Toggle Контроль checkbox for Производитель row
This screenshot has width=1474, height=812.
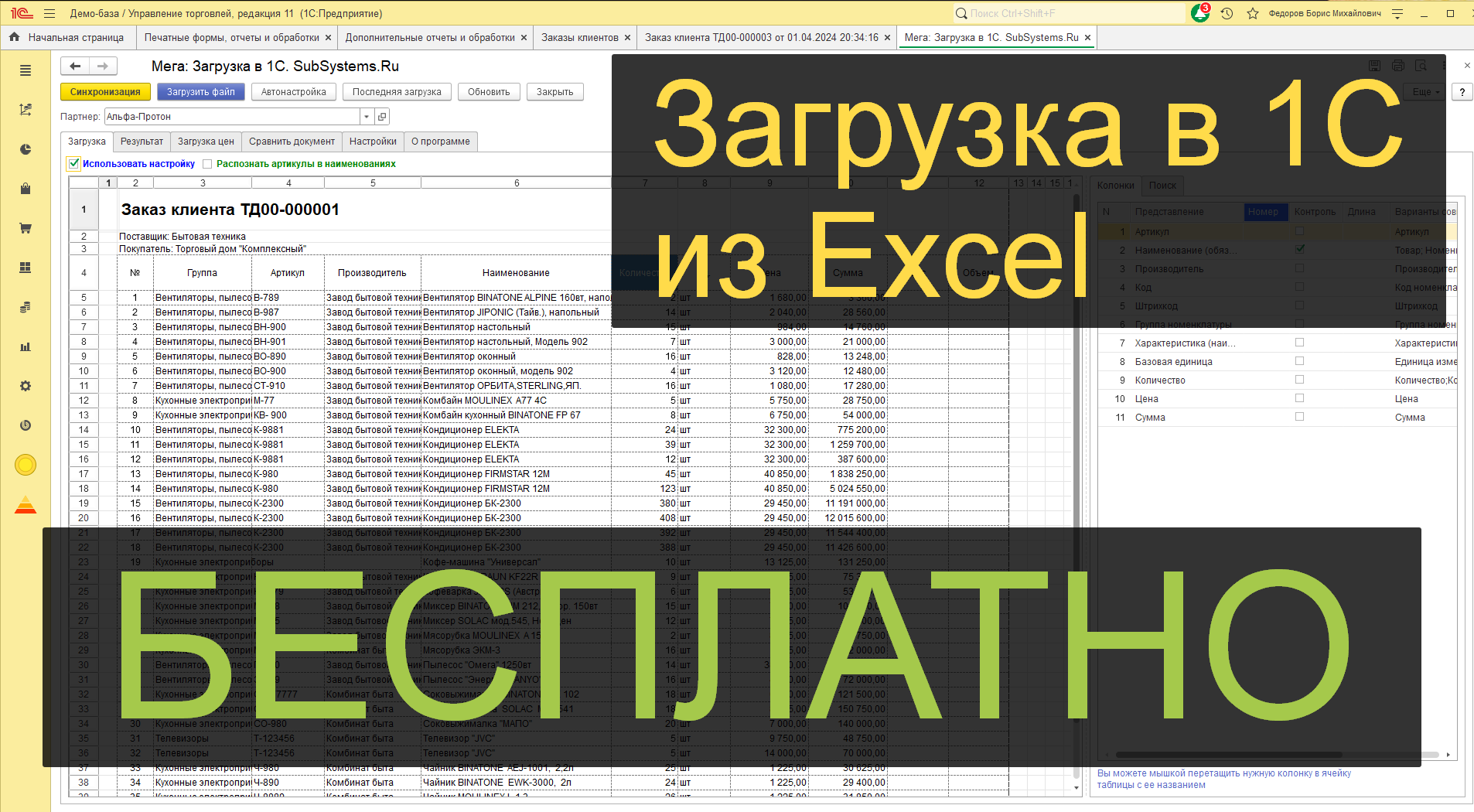(1299, 268)
